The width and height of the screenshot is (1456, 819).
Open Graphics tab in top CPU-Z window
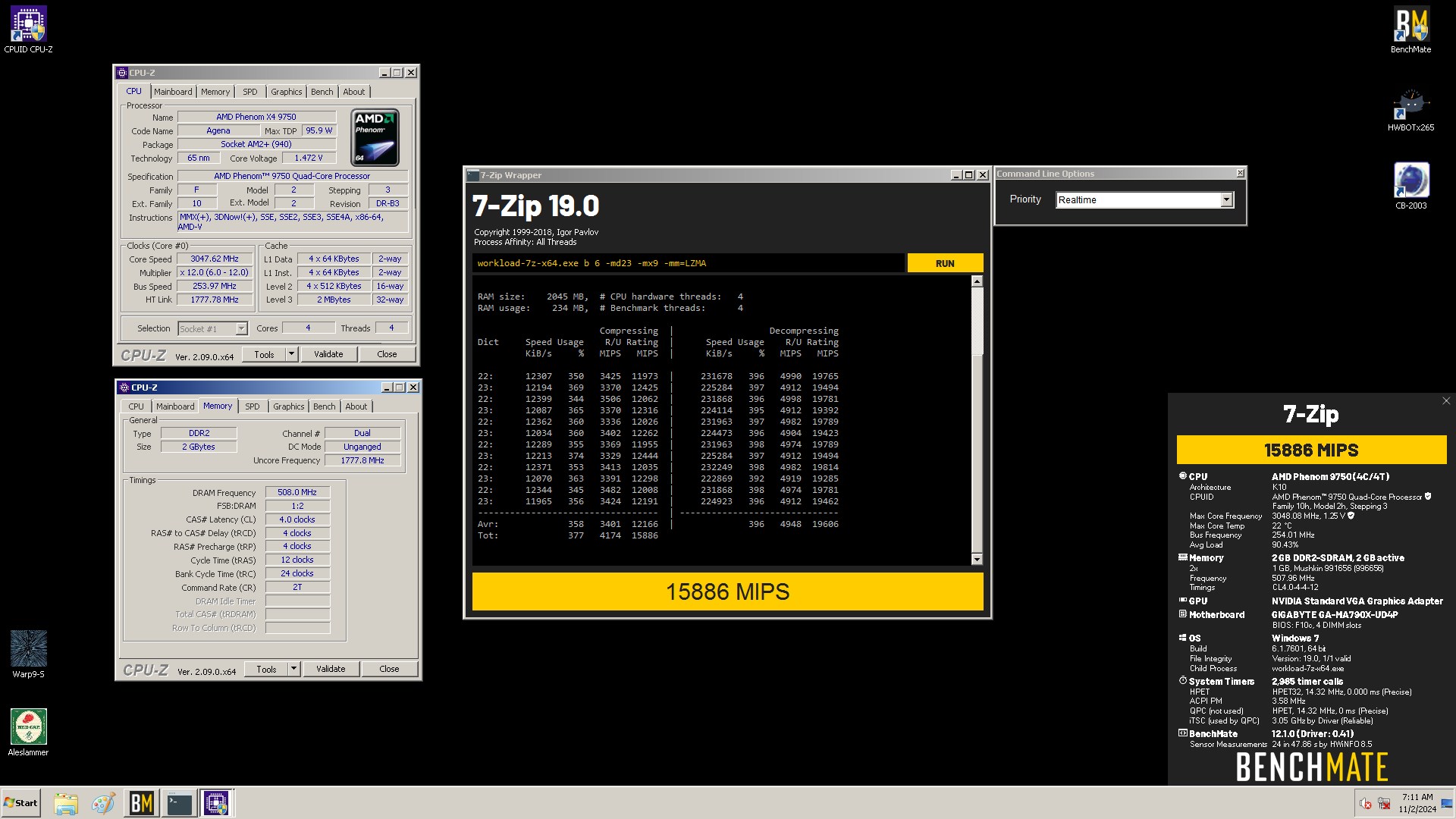(x=287, y=92)
